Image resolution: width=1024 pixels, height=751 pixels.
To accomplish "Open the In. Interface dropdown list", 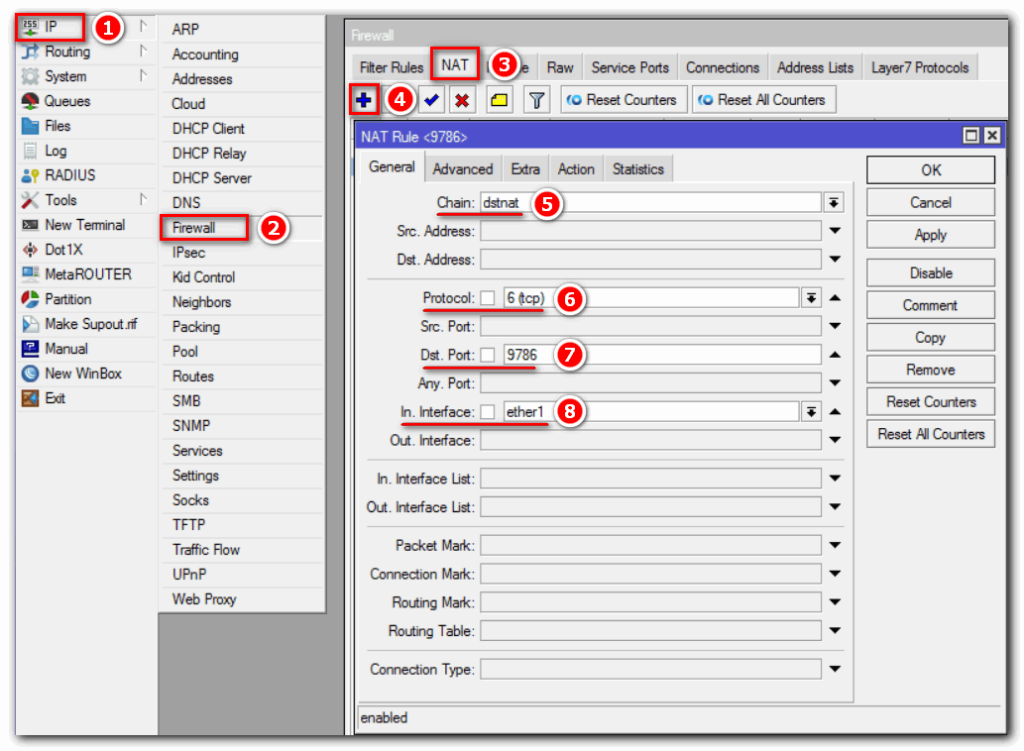I will [x=811, y=412].
